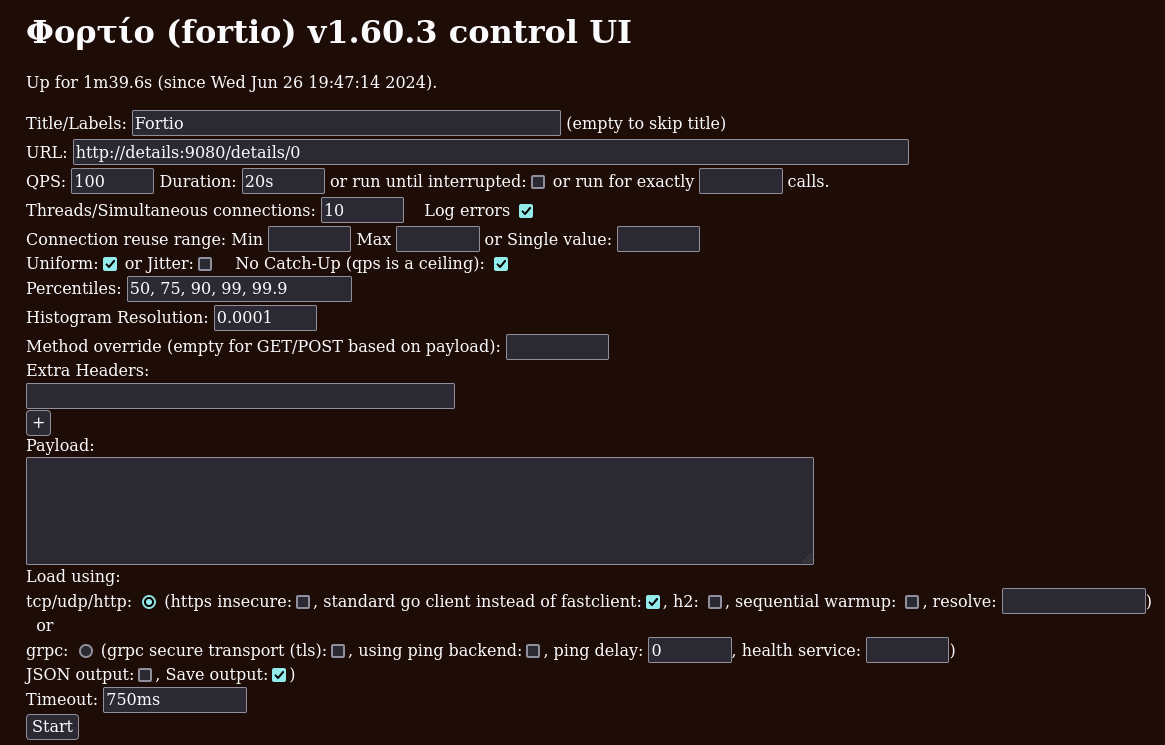Add another header with the plus button
1165x745 pixels.
(39, 423)
